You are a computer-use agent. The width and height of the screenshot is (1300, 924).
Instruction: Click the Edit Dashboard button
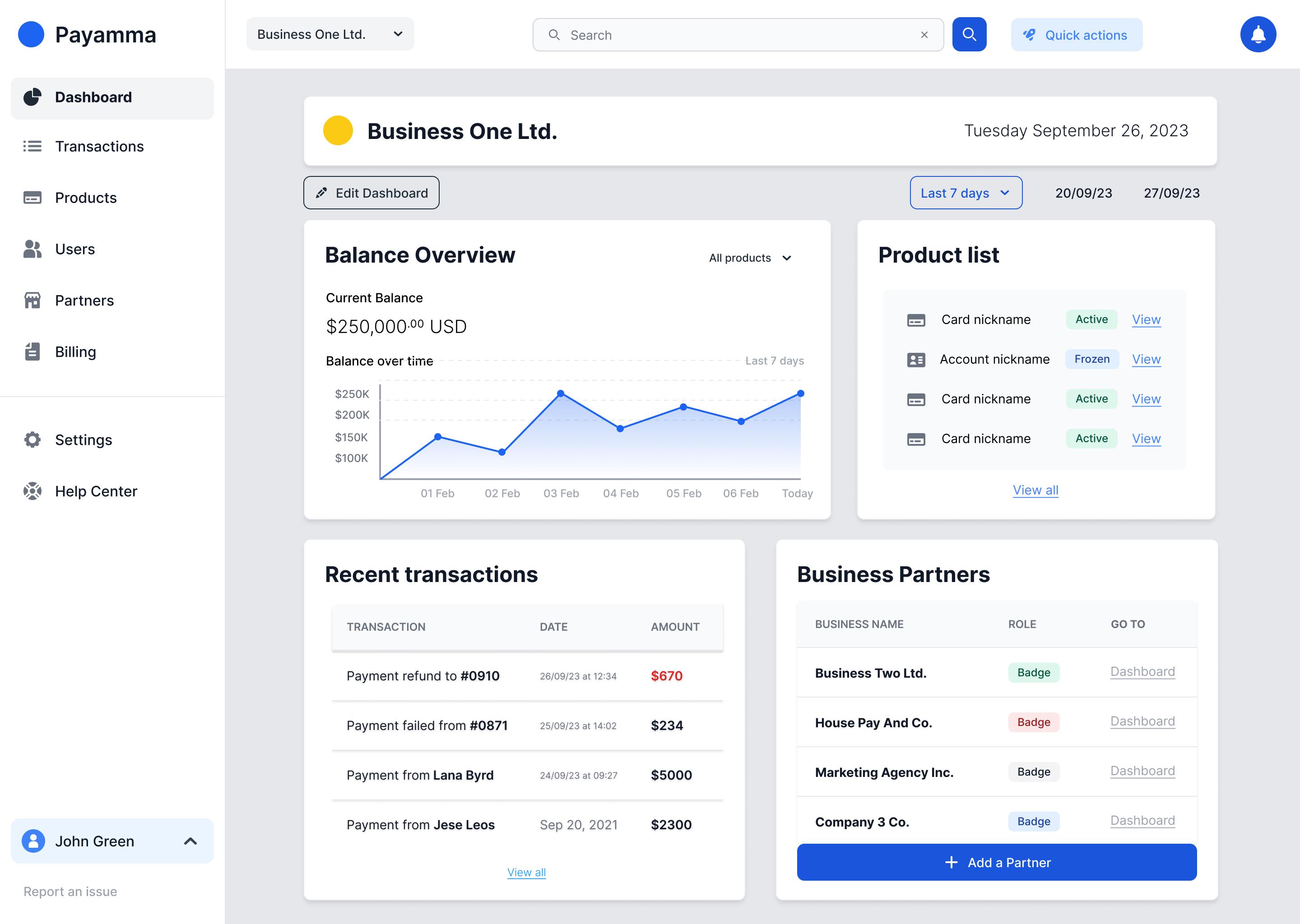pos(371,194)
